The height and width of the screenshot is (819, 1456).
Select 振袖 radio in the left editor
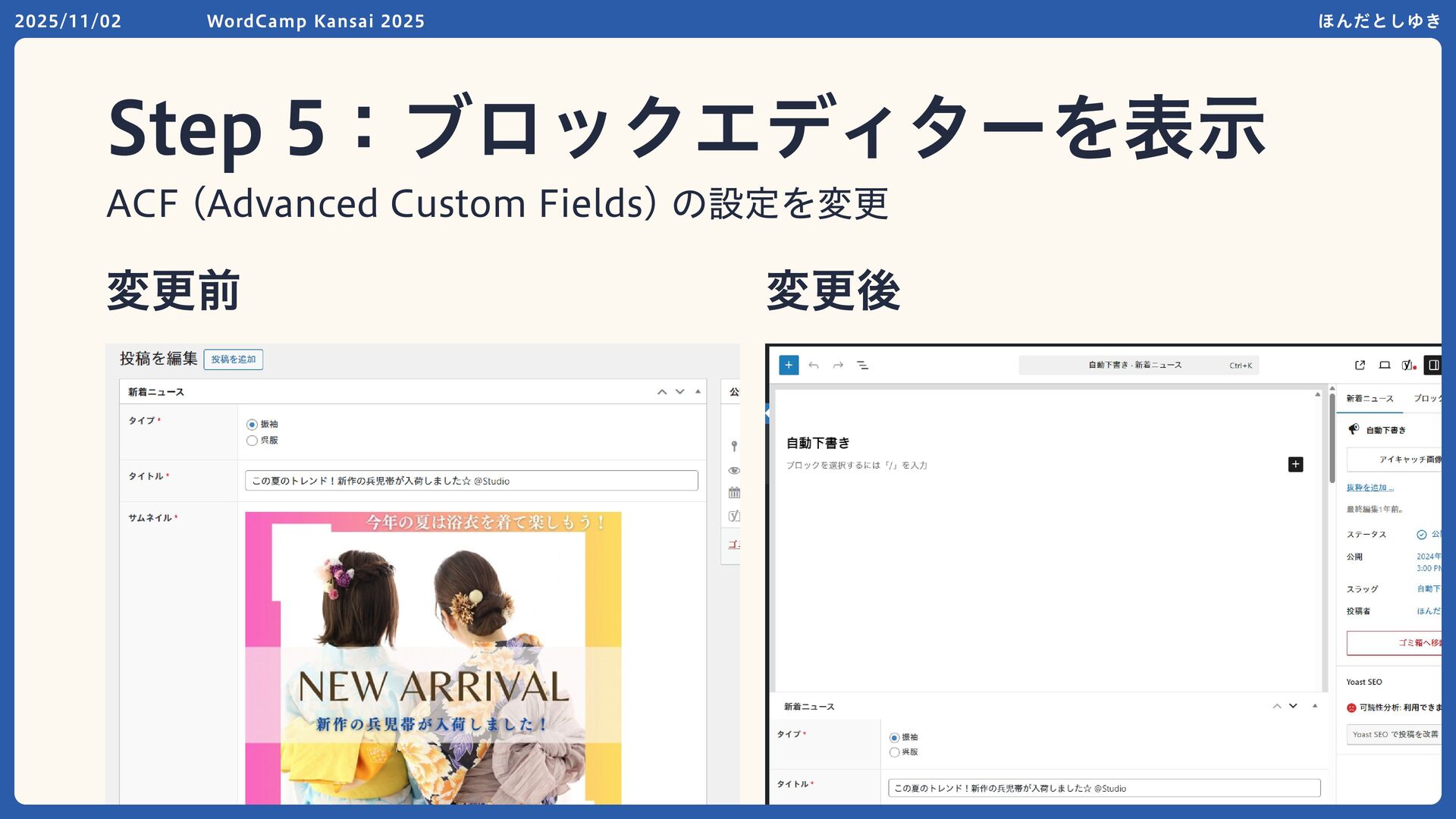tap(252, 425)
